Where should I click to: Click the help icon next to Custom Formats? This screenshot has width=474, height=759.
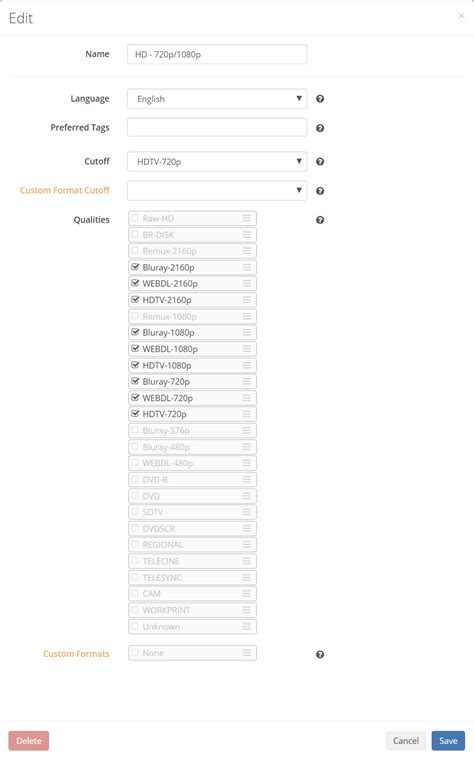(320, 654)
